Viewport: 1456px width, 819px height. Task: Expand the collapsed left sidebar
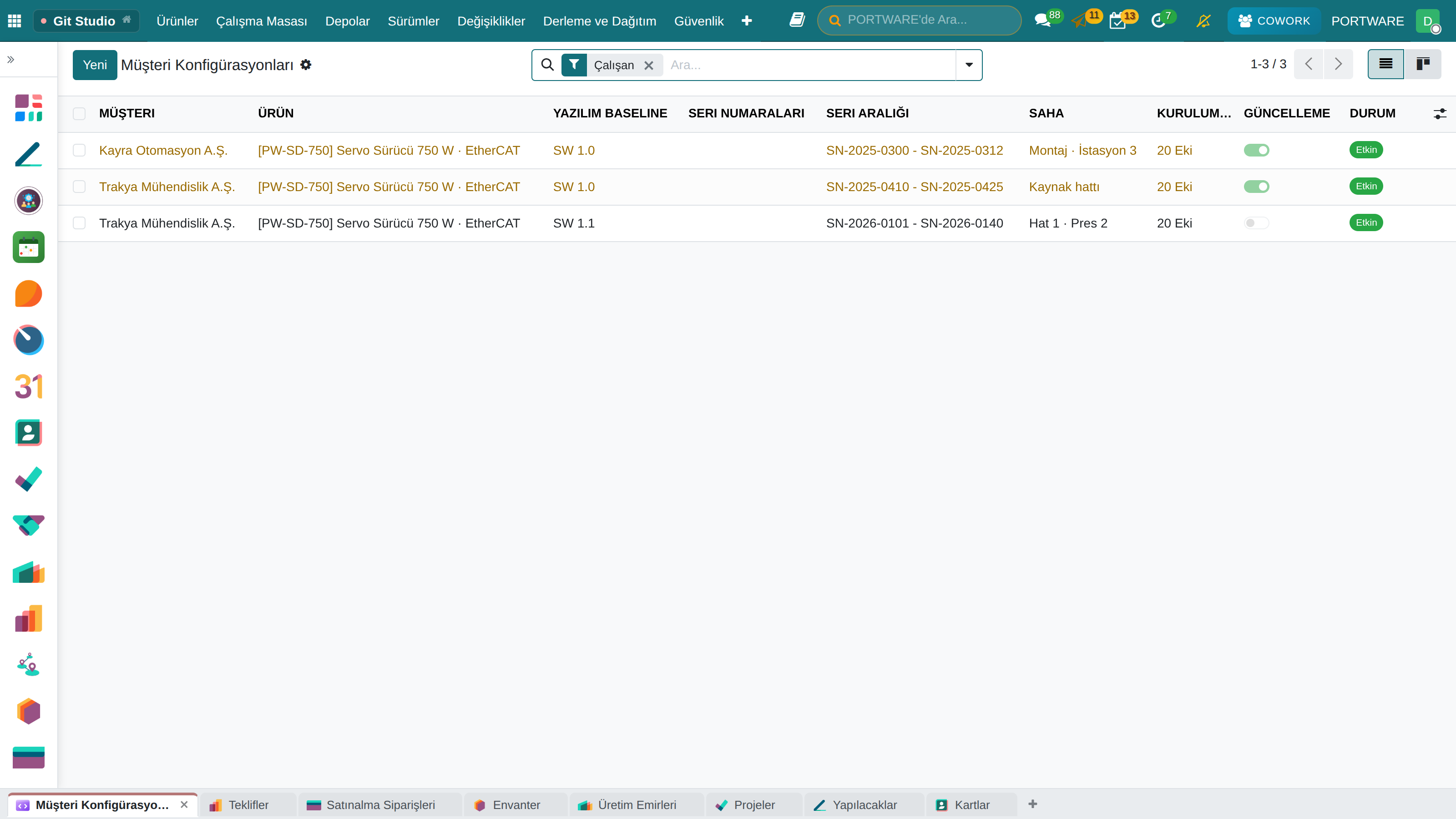point(11,59)
